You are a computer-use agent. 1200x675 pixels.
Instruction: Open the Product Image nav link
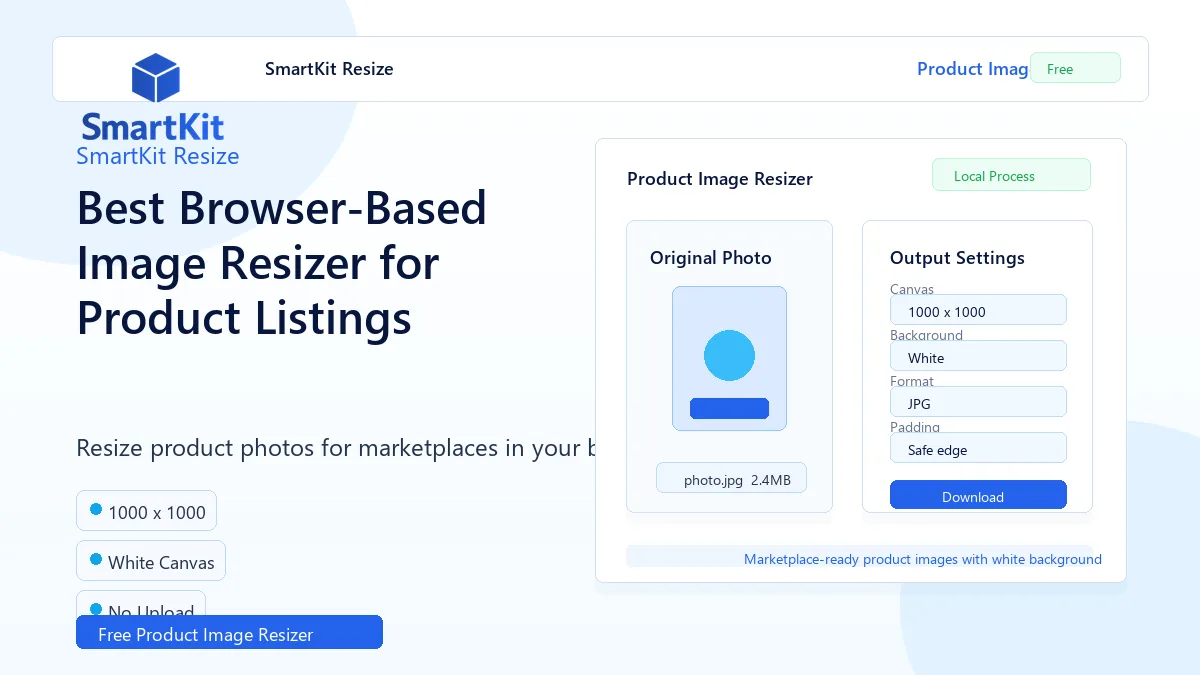coord(973,69)
